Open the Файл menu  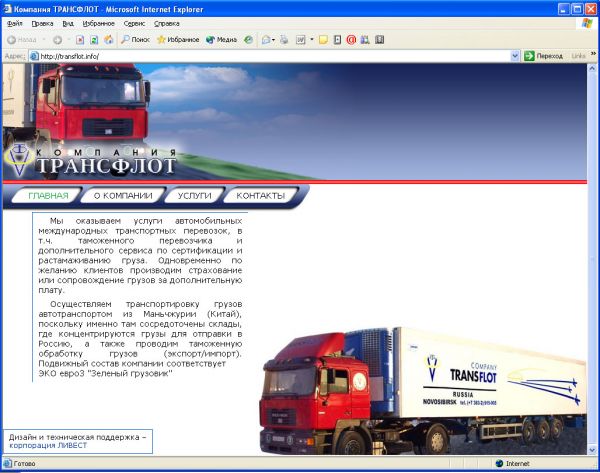pyautogui.click(x=15, y=24)
